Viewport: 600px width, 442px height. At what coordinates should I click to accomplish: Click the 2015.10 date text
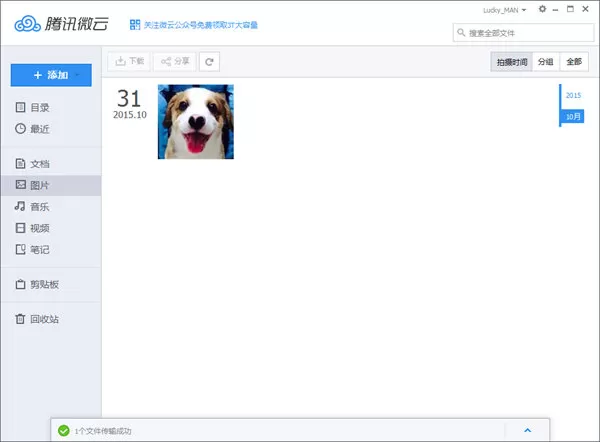pyautogui.click(x=130, y=115)
